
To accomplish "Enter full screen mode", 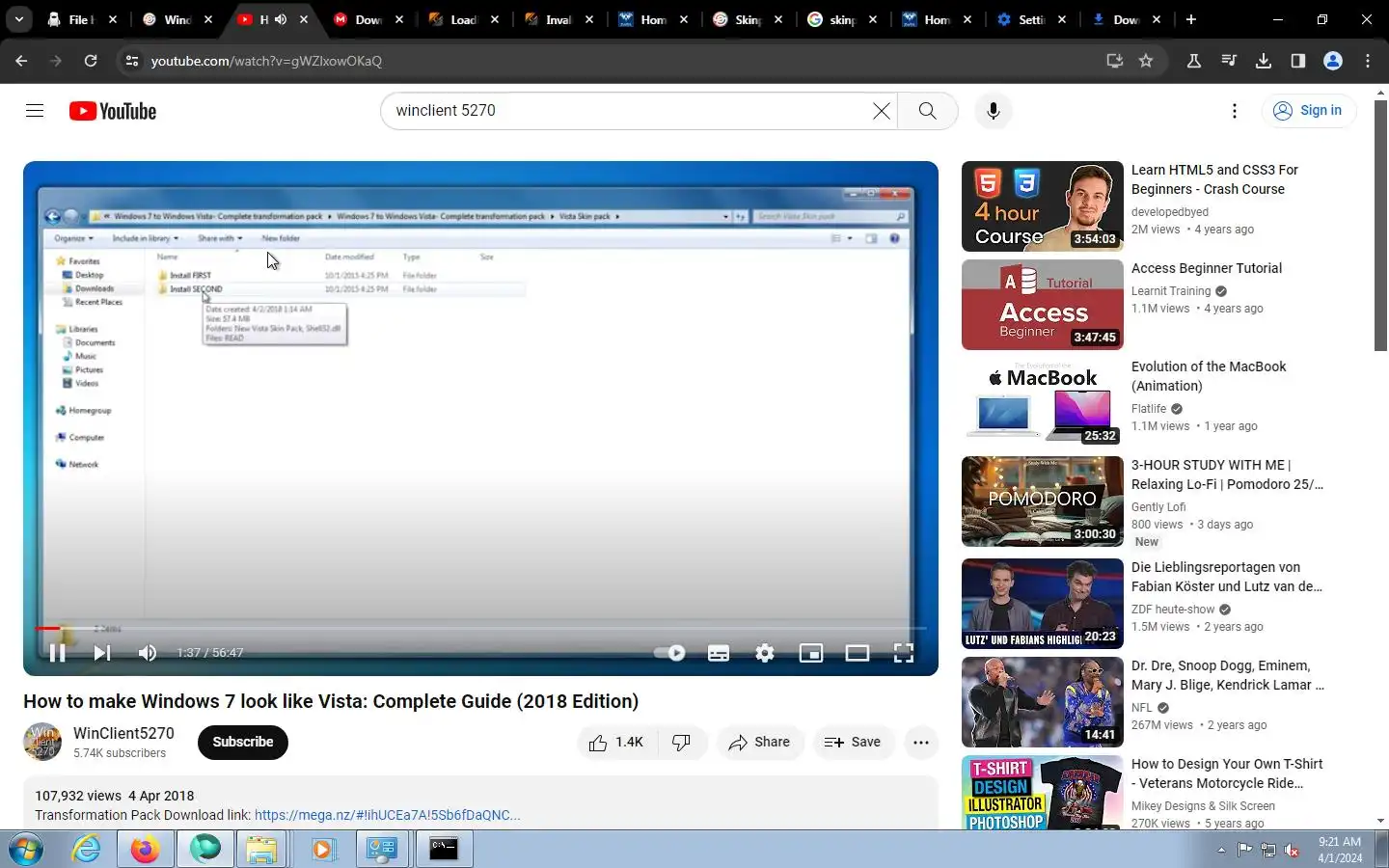I will (x=903, y=653).
